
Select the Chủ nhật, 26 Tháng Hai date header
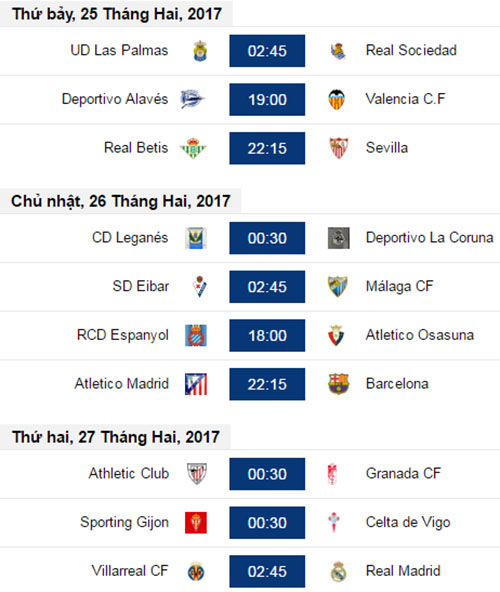click(x=120, y=201)
